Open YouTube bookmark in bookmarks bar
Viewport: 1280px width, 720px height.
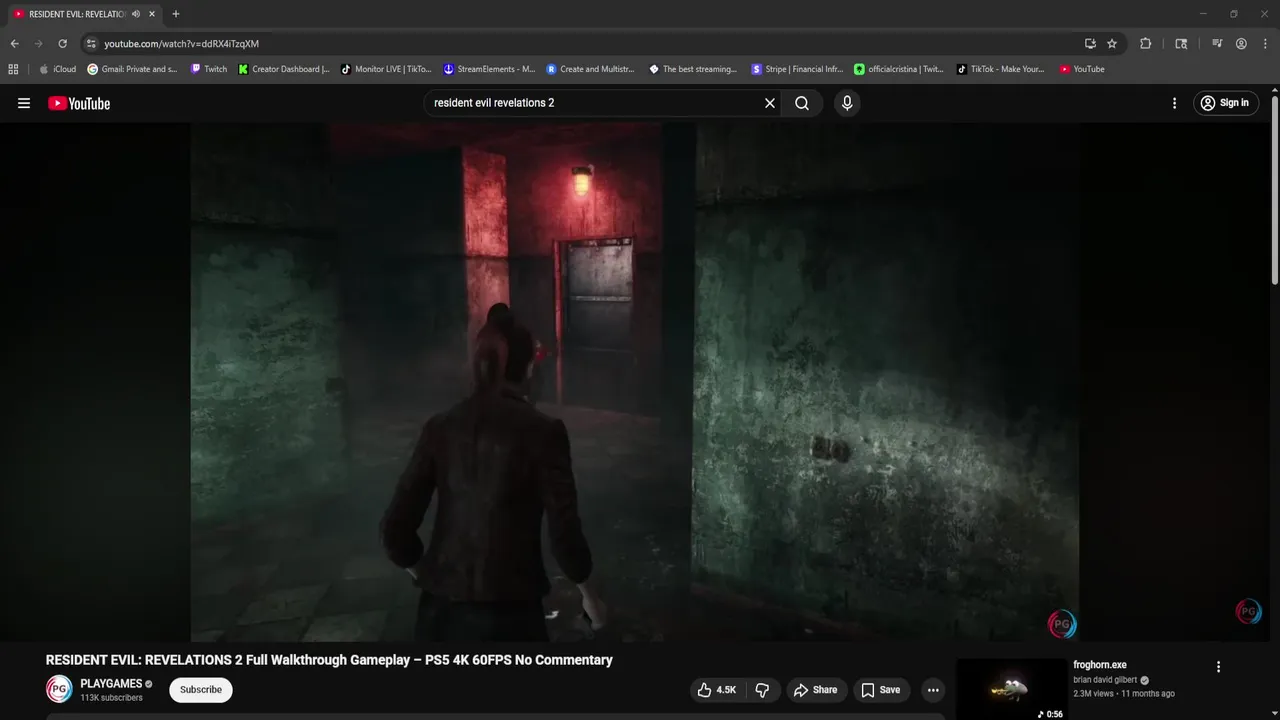(1082, 69)
